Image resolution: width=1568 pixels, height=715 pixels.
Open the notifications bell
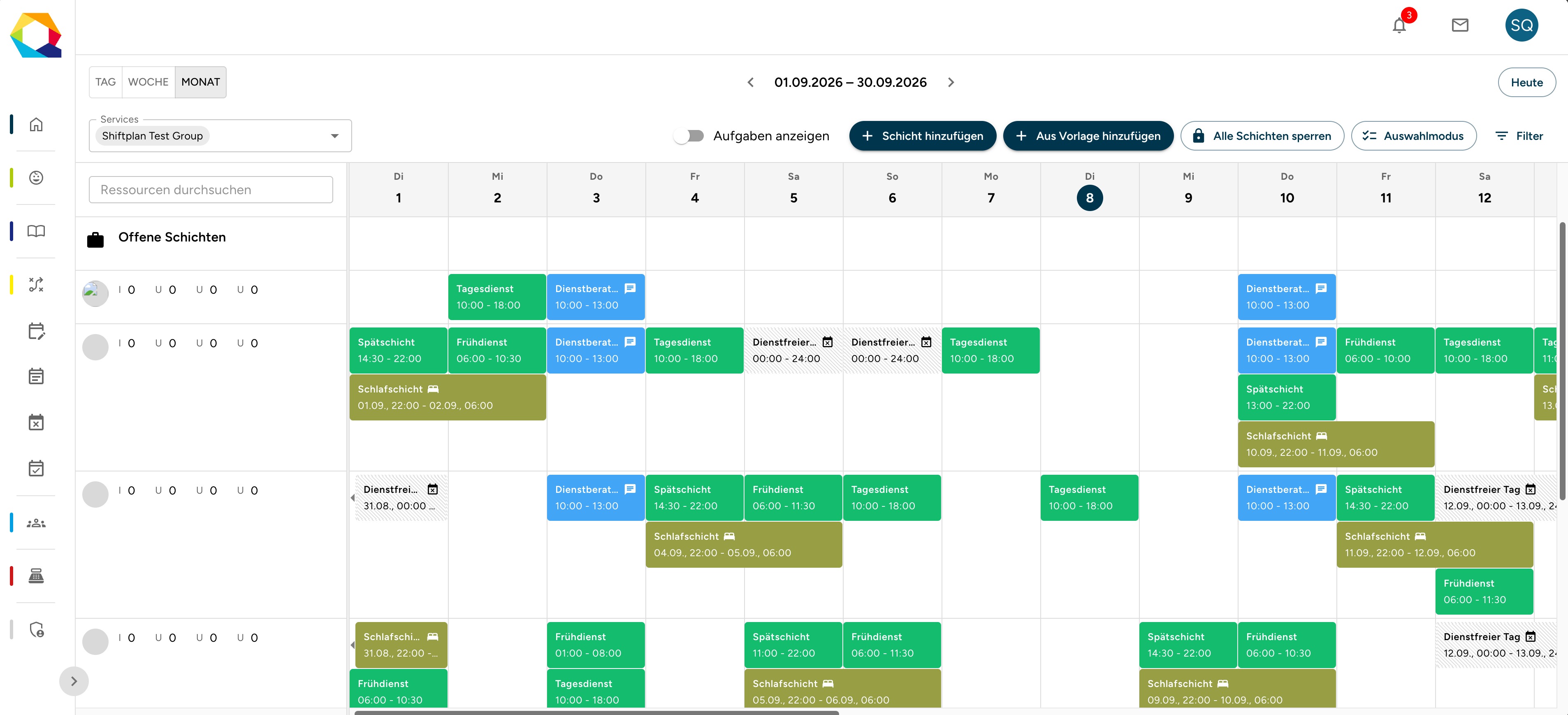point(1399,25)
